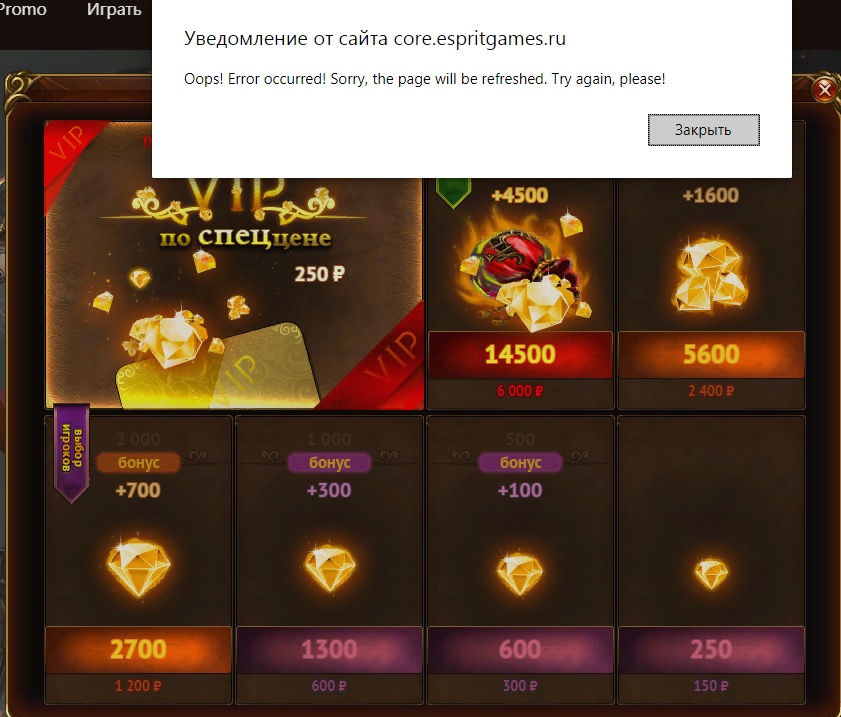Click the small diamond icon of 250 pack
Screen dimensions: 841x717
(711, 573)
